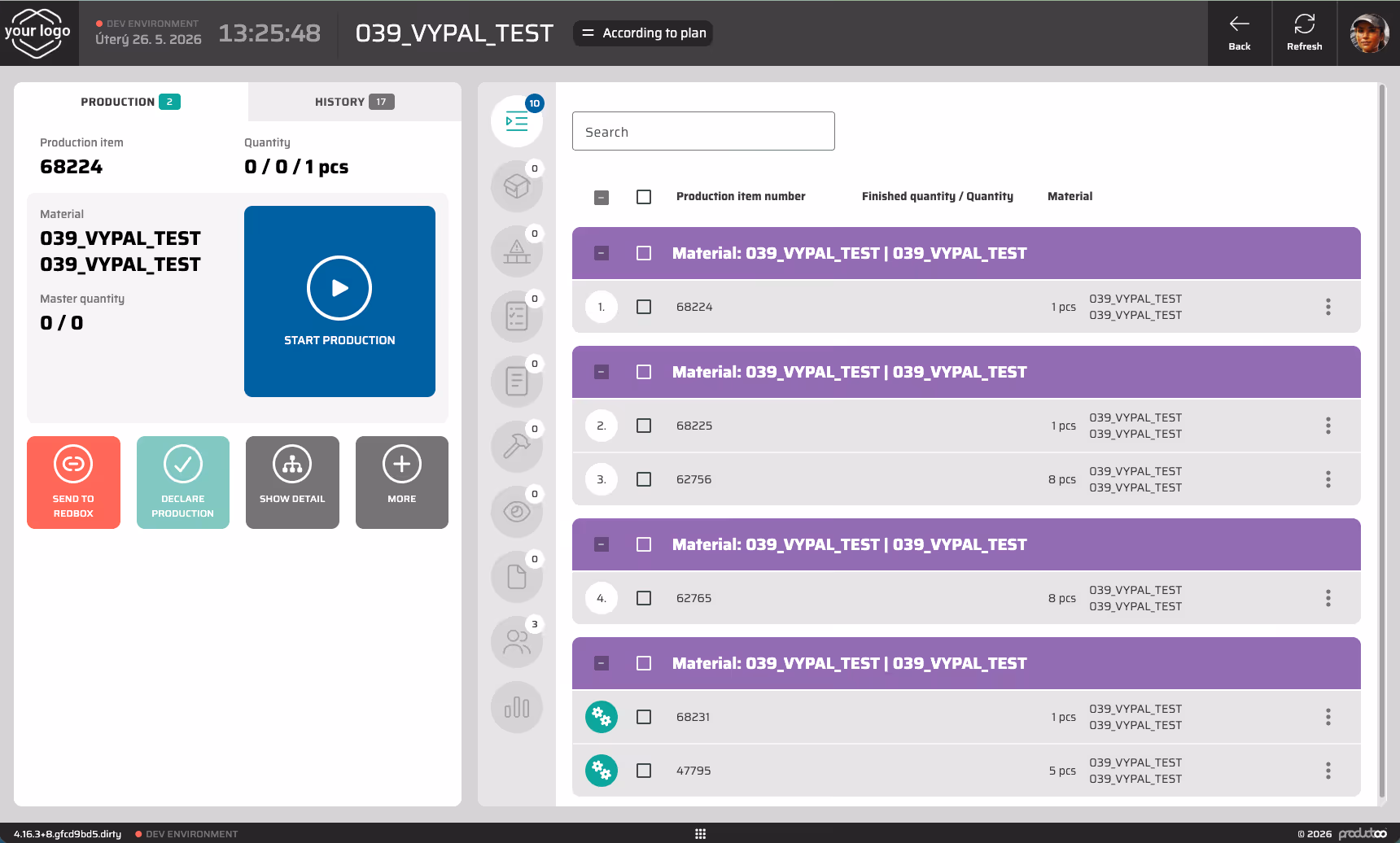
Task: Collapse the fourth Material group
Action: (x=602, y=663)
